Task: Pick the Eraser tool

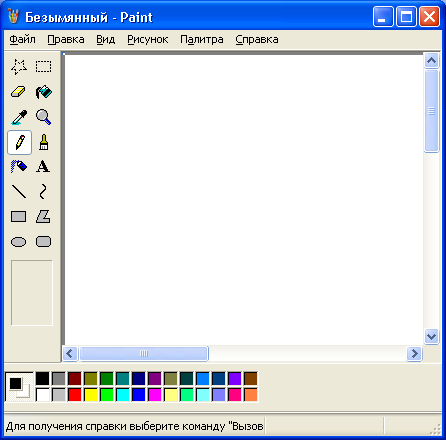Action: tap(19, 92)
